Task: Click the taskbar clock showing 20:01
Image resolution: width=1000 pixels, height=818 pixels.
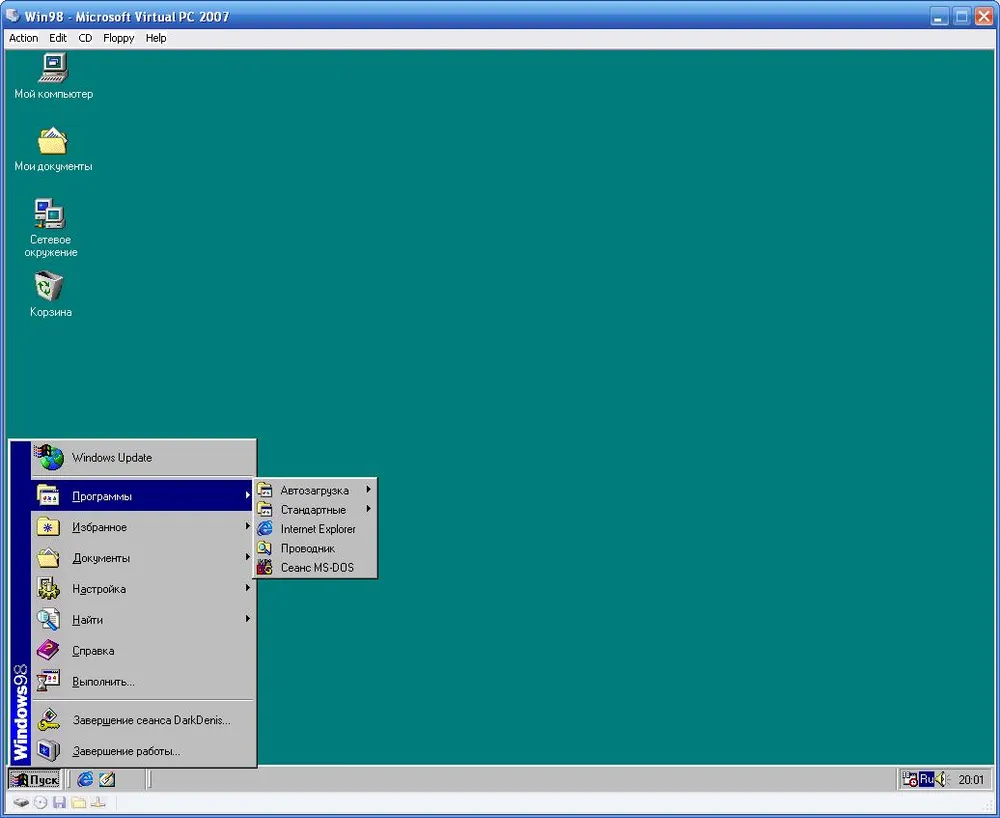Action: [x=971, y=779]
